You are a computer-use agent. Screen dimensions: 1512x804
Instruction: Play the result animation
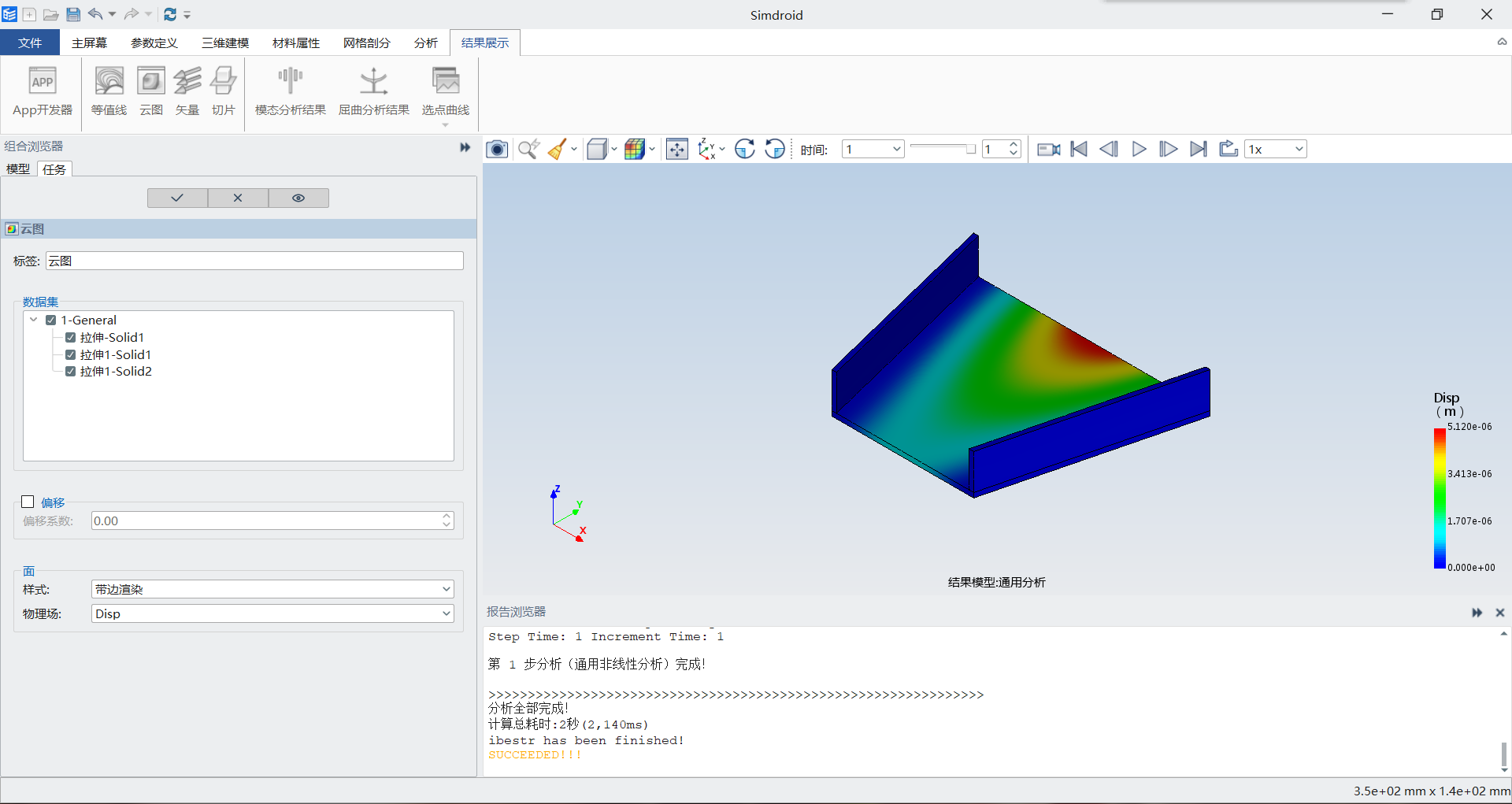[1139, 149]
